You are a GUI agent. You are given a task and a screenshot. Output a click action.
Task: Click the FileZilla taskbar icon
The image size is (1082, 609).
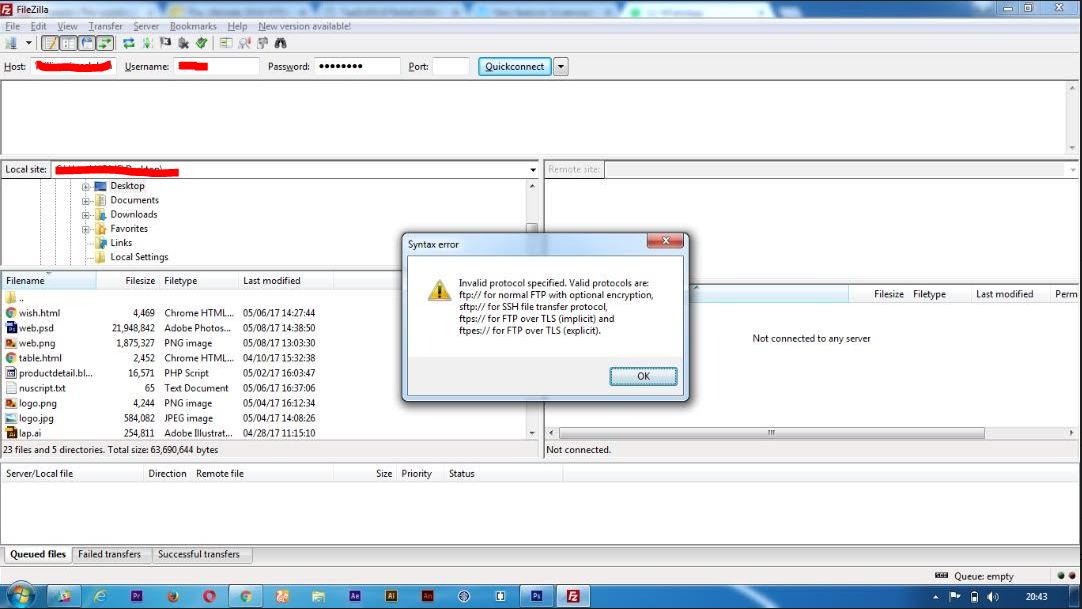[573, 596]
